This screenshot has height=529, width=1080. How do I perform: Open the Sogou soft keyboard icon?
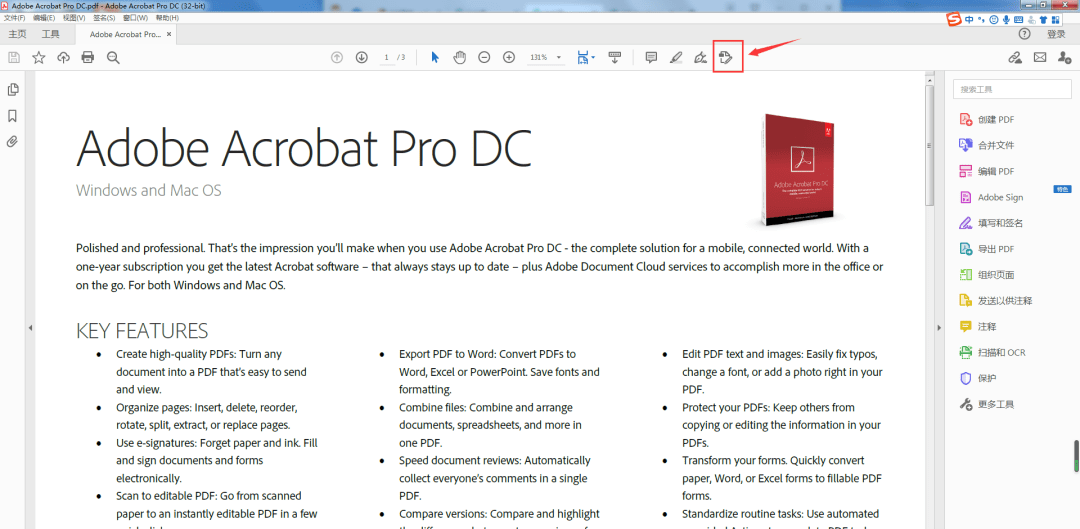(1018, 20)
